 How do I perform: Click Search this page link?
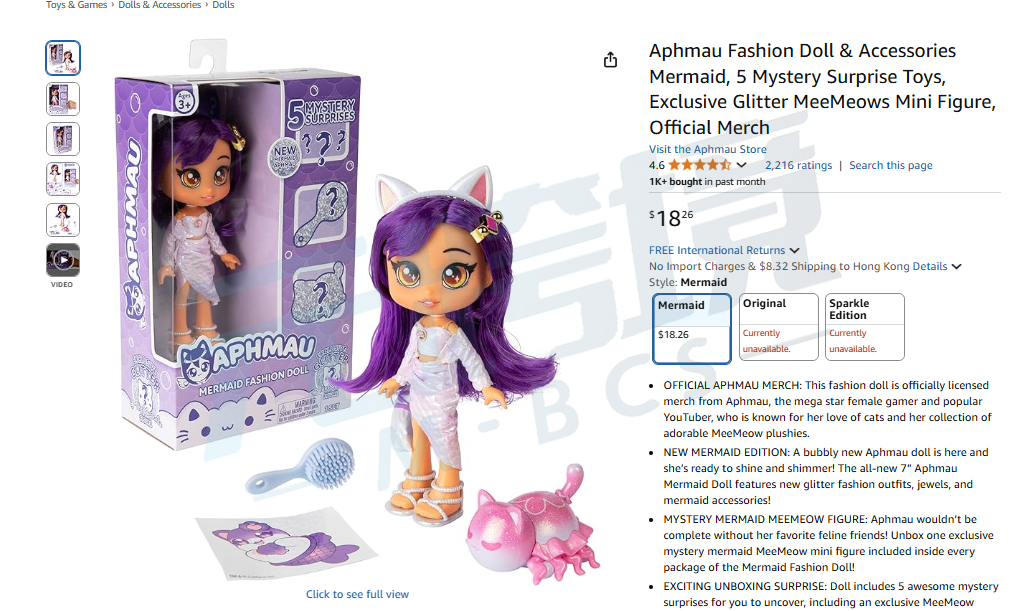891,165
